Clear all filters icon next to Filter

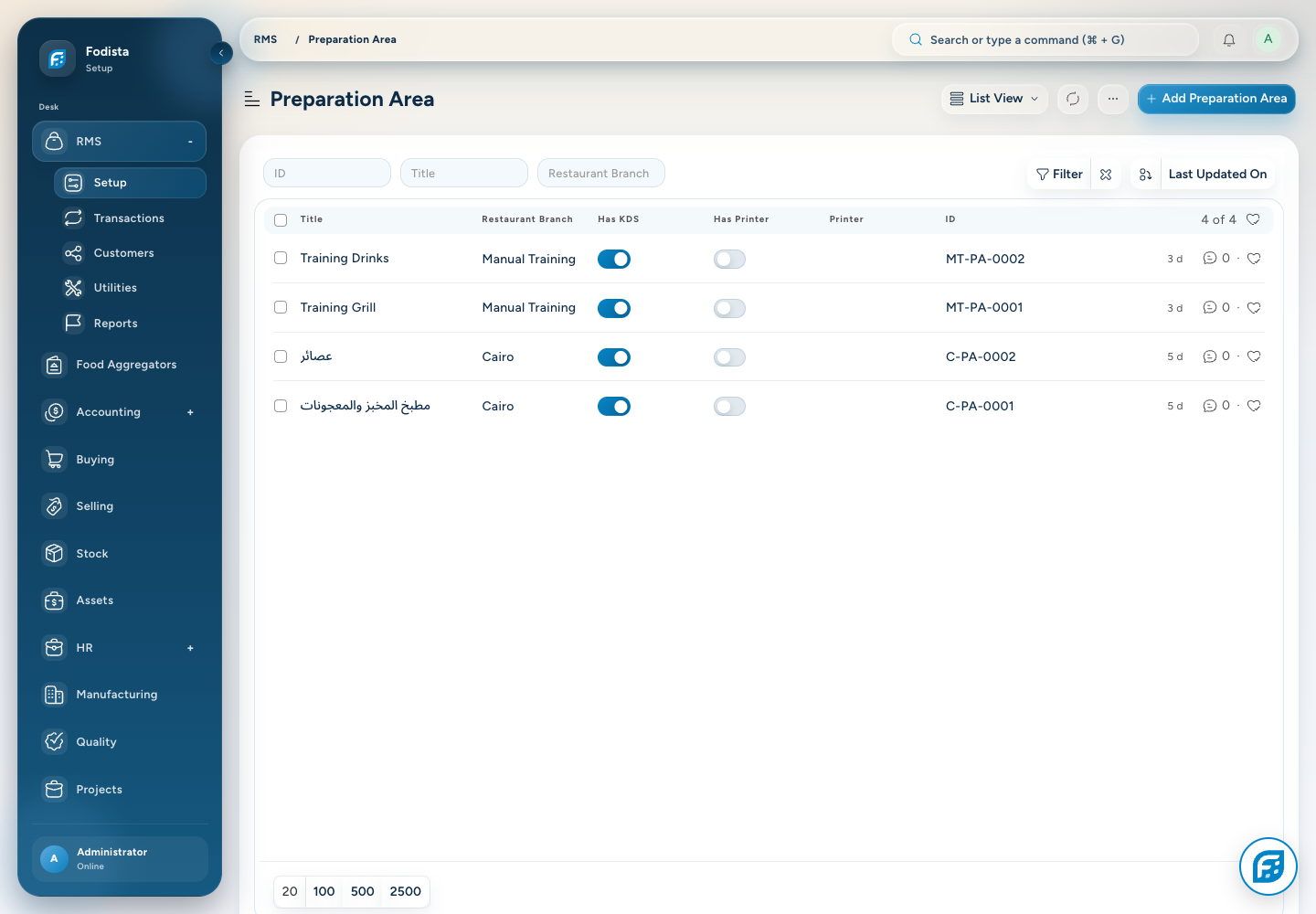click(x=1106, y=175)
